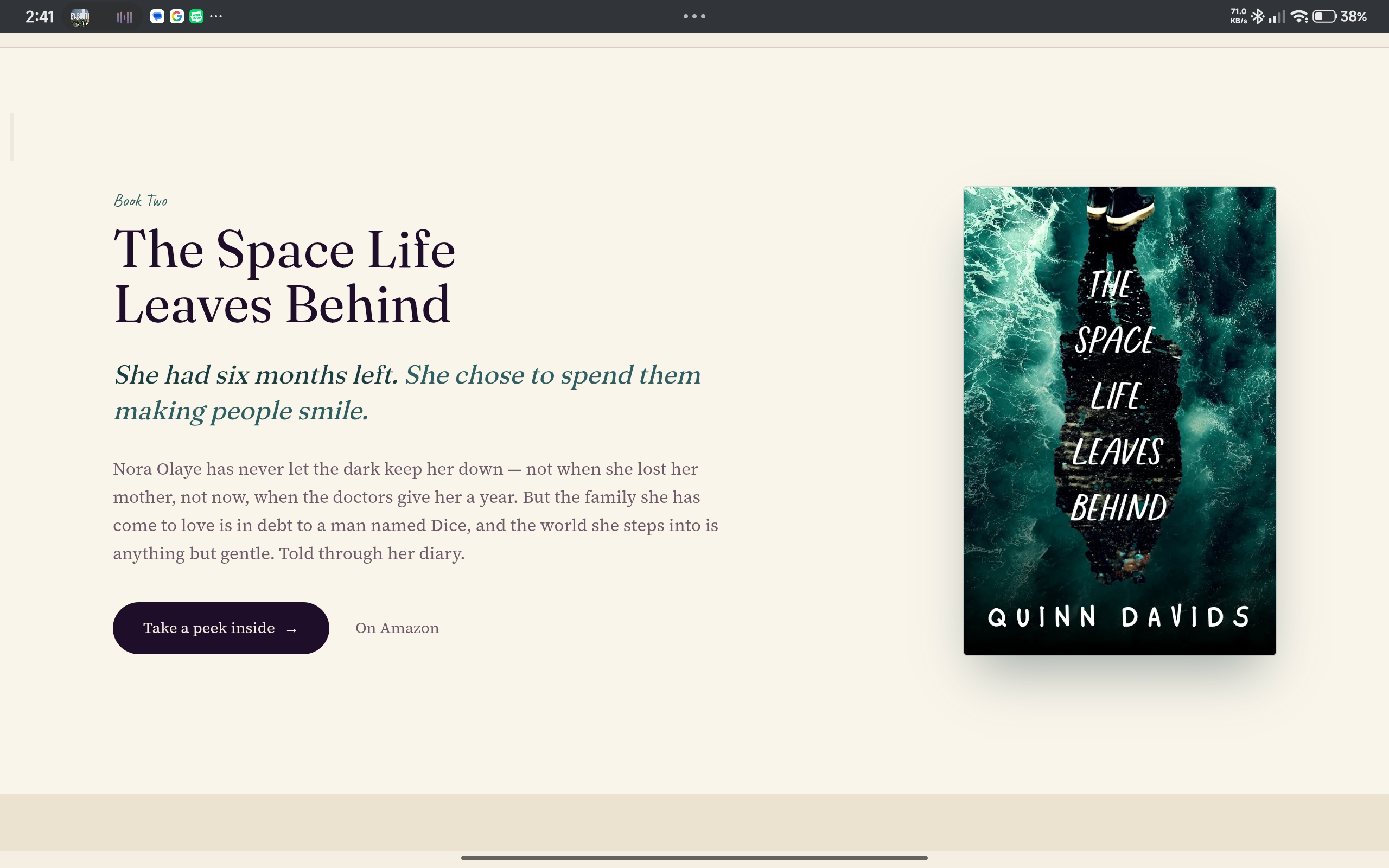
Task: Click the Book Two label
Action: (141, 201)
